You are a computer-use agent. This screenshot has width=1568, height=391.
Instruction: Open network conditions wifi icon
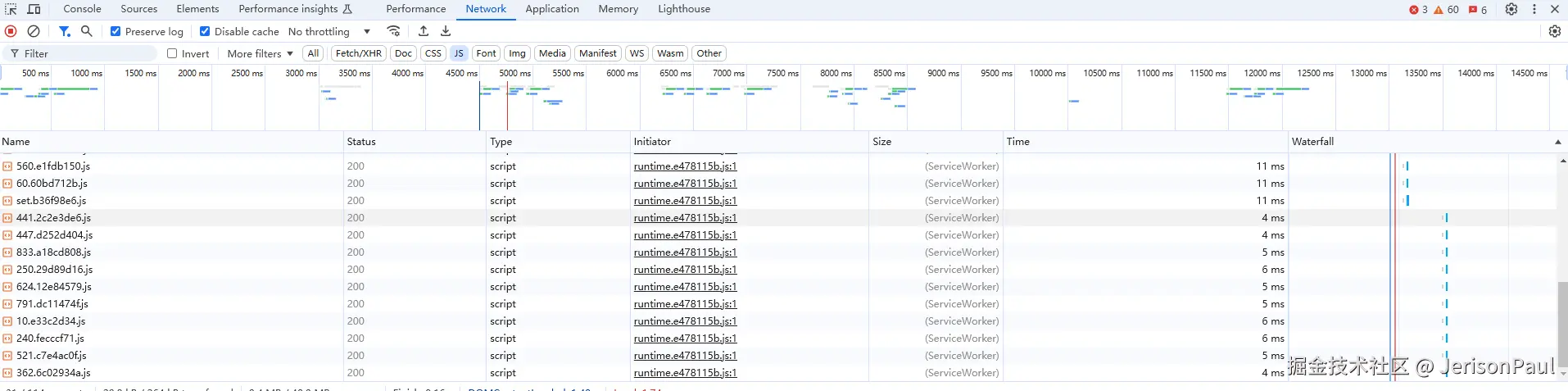394,31
